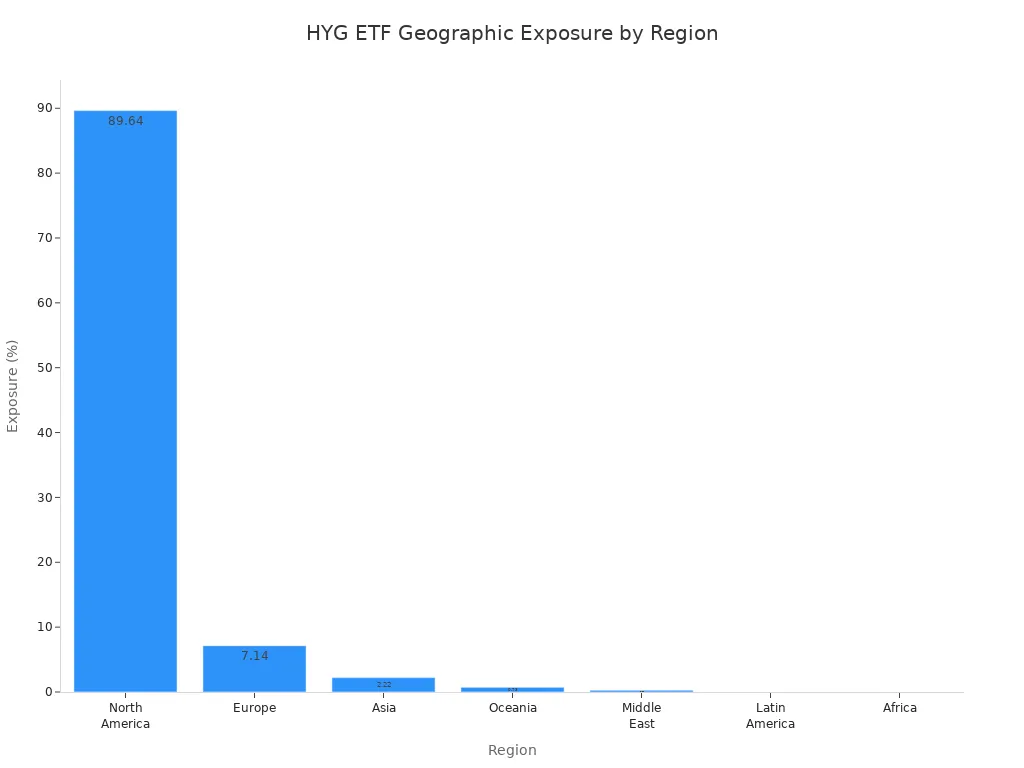Click the Middle East exposure bar

[642, 691]
